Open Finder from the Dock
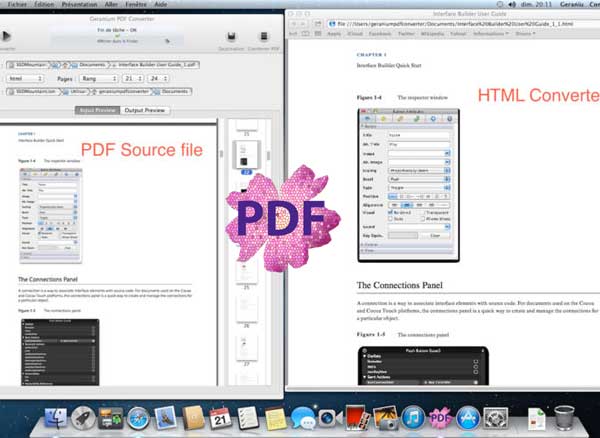Screen dimensions: 600x438 pyautogui.click(x=55, y=418)
